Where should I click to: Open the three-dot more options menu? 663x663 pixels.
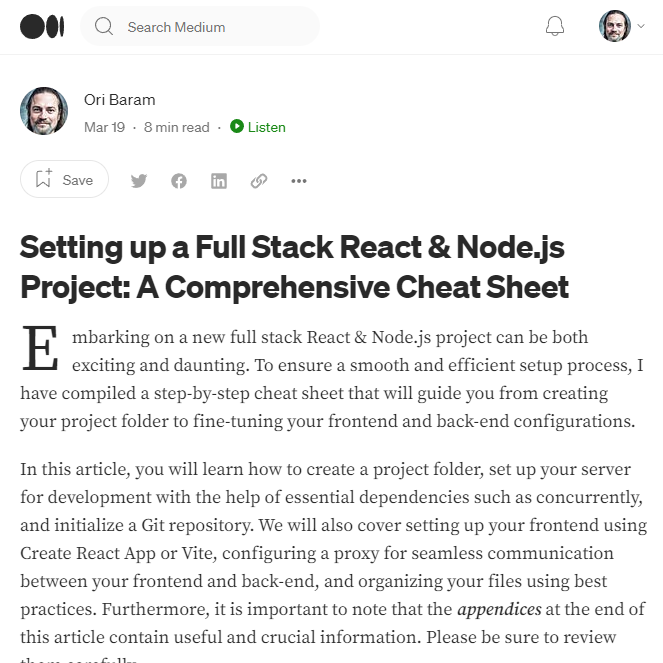coord(299,181)
